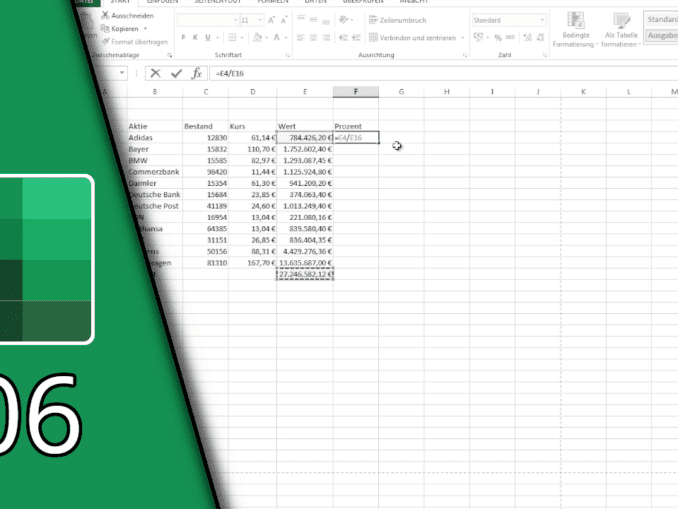
Task: Decrease font size with the smaller A icon
Action: click(x=284, y=20)
